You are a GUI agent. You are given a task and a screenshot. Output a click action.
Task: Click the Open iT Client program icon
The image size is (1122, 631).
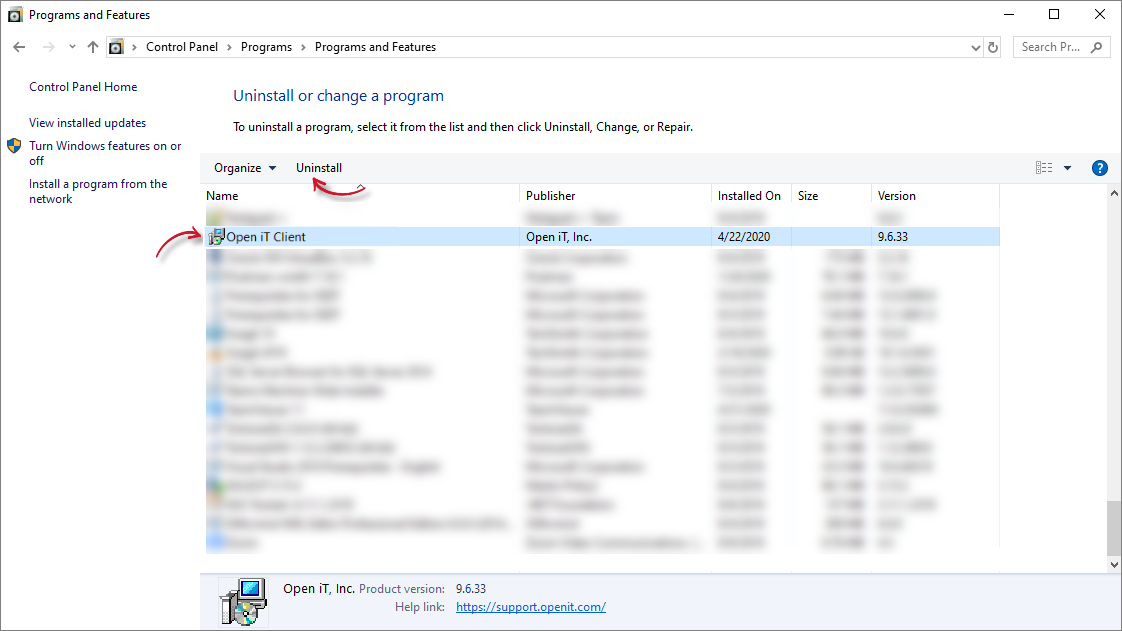(x=216, y=236)
